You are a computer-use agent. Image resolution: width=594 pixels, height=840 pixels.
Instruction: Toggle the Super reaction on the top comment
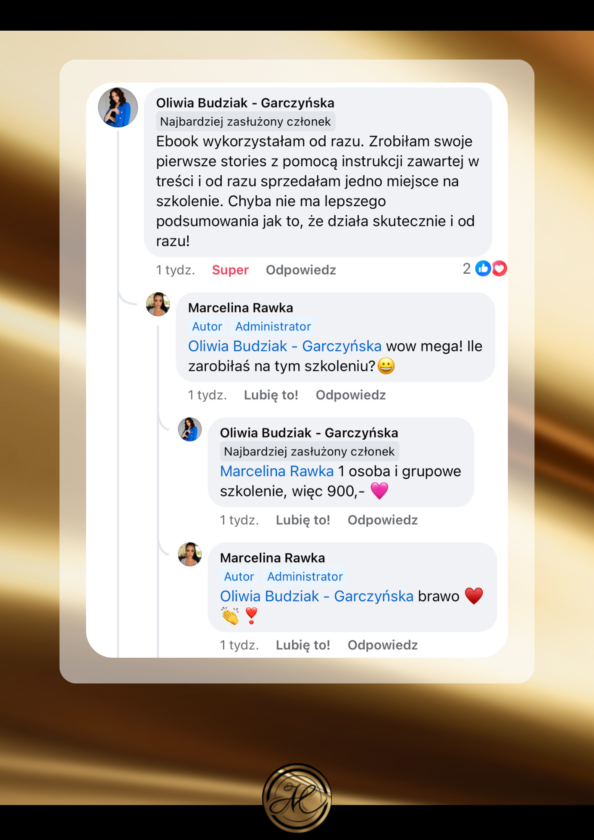point(230,270)
